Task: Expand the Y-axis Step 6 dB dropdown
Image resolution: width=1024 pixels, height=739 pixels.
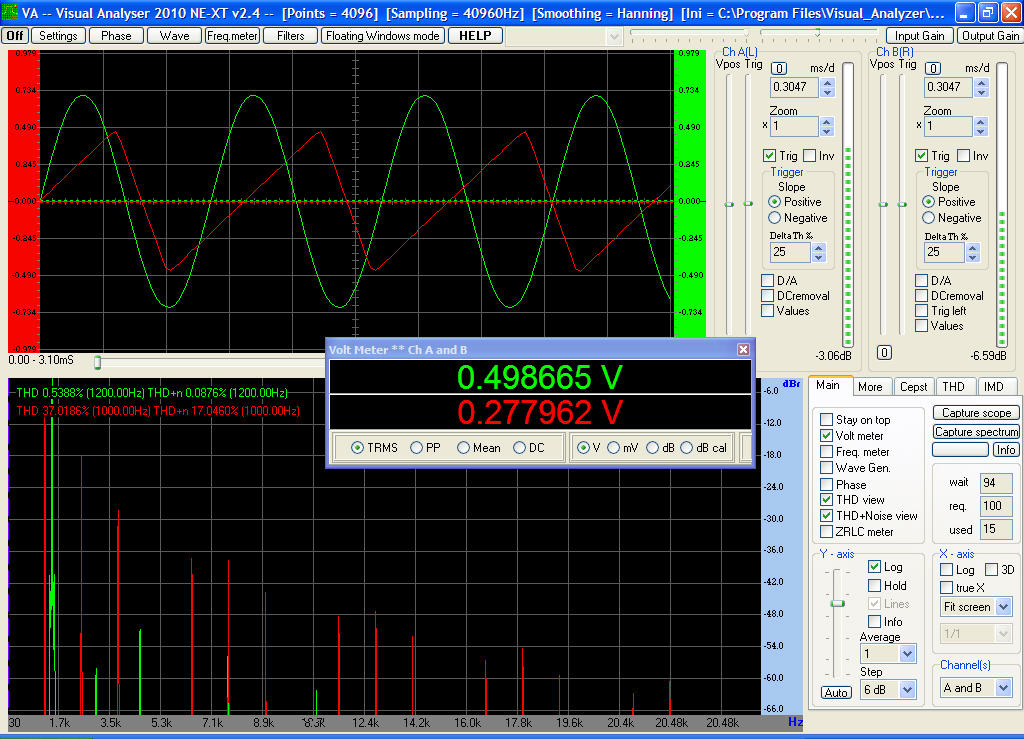Action: [907, 689]
